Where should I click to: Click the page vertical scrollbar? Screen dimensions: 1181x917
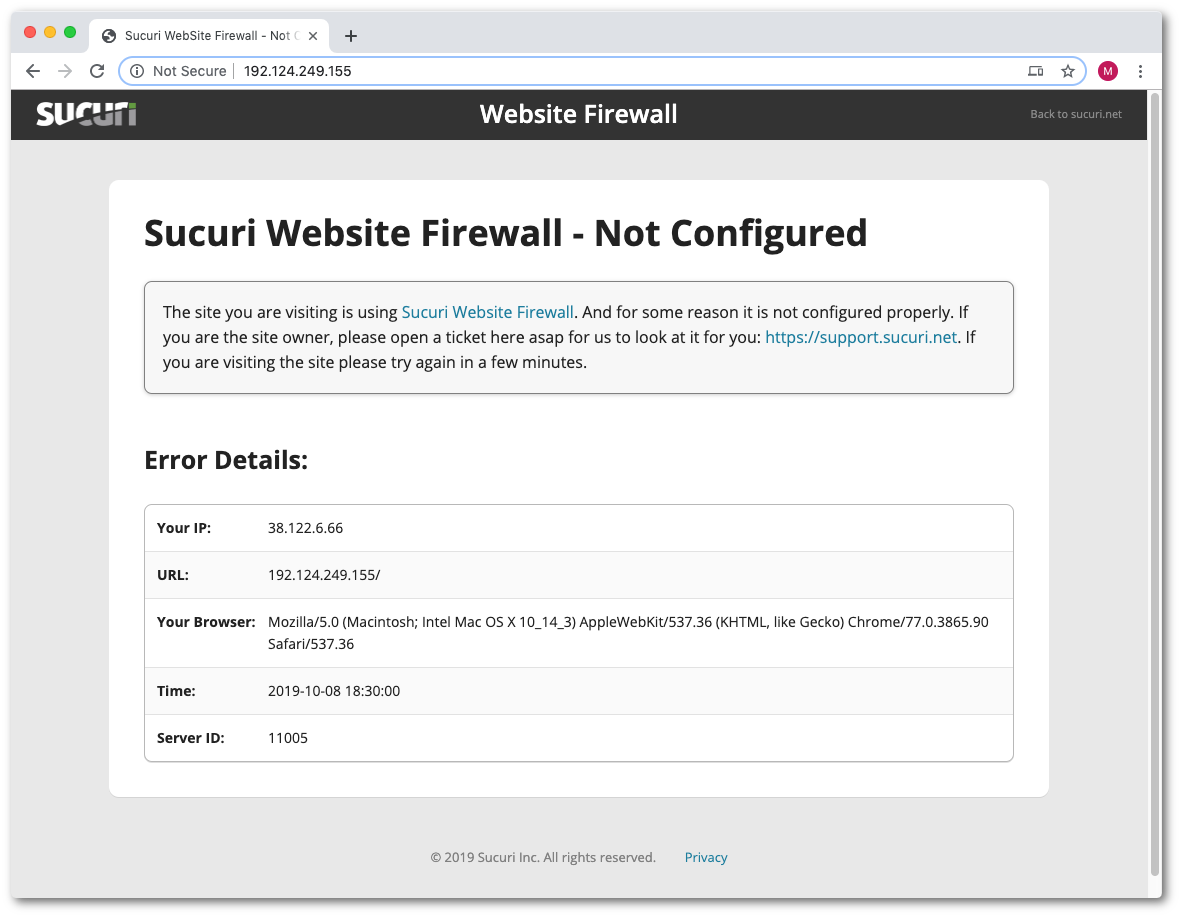pos(1155,480)
